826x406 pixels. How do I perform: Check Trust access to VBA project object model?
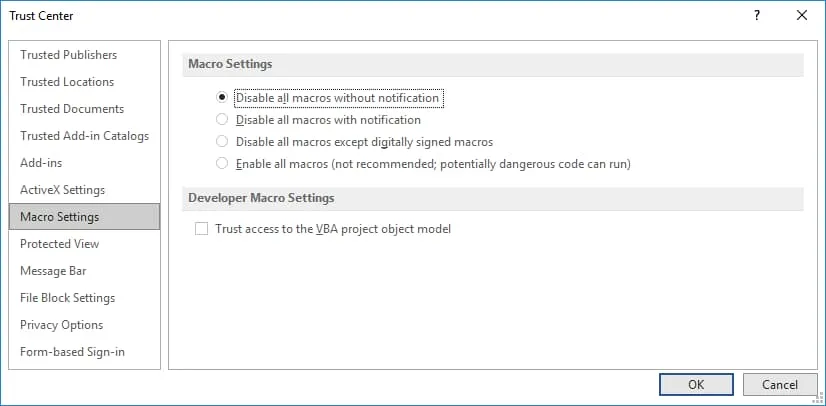(202, 229)
